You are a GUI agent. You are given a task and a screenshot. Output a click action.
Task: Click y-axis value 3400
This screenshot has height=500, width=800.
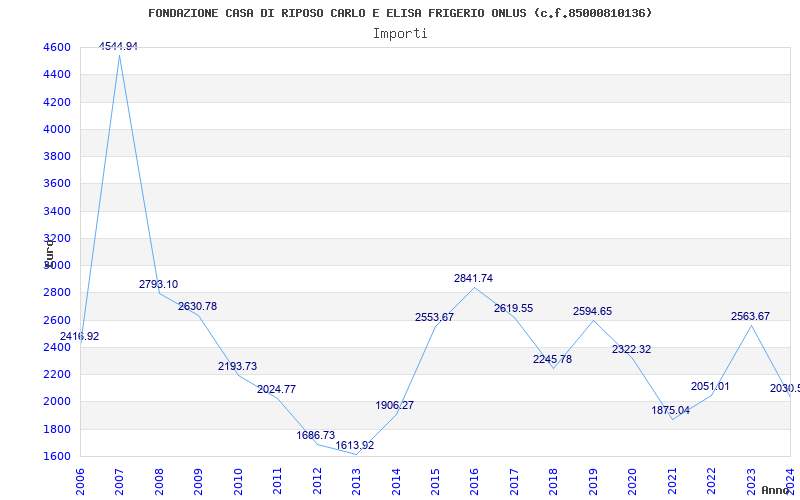pos(57,211)
